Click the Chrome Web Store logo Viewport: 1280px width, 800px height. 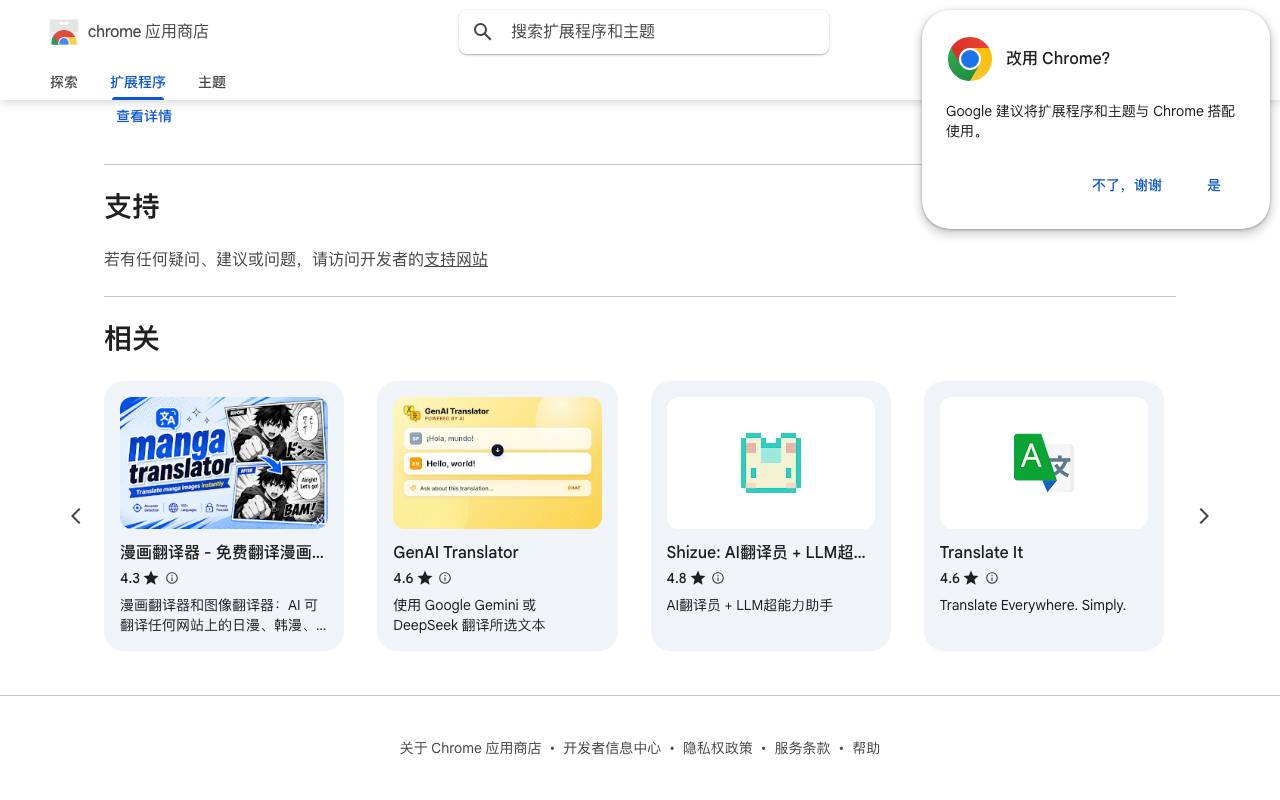[x=64, y=32]
